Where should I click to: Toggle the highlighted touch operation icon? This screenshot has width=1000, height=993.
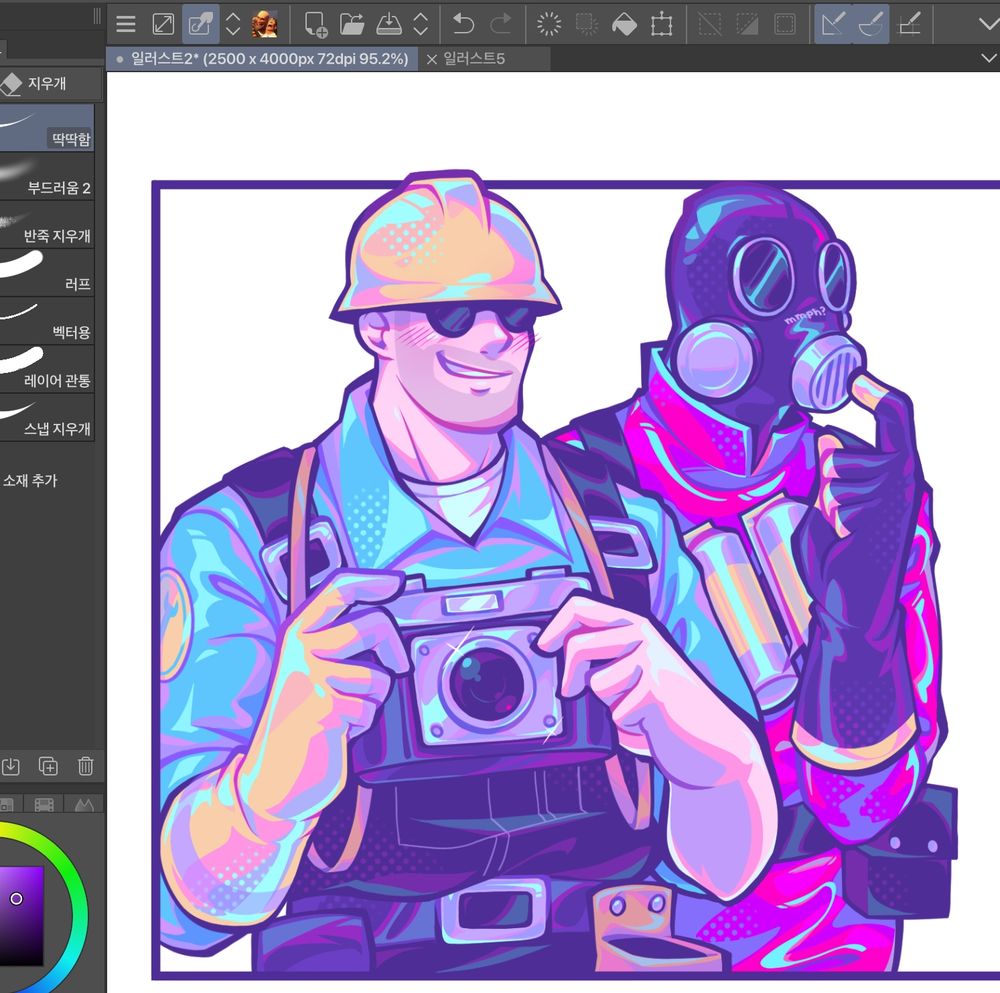tap(200, 24)
